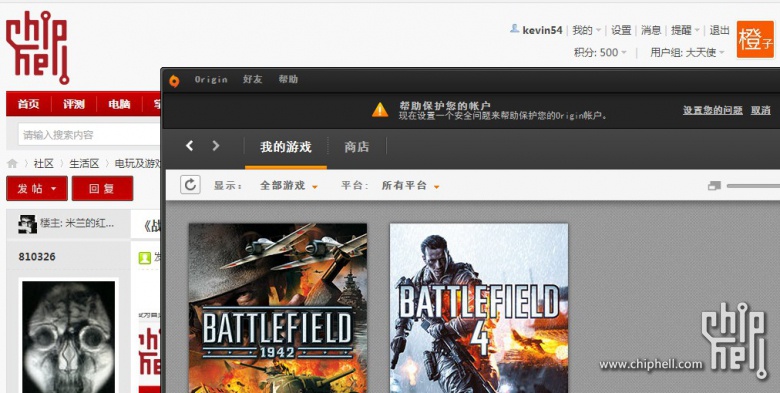Image resolution: width=780 pixels, height=393 pixels.
Task: Click the green icon beside the post info line
Action: click(145, 258)
